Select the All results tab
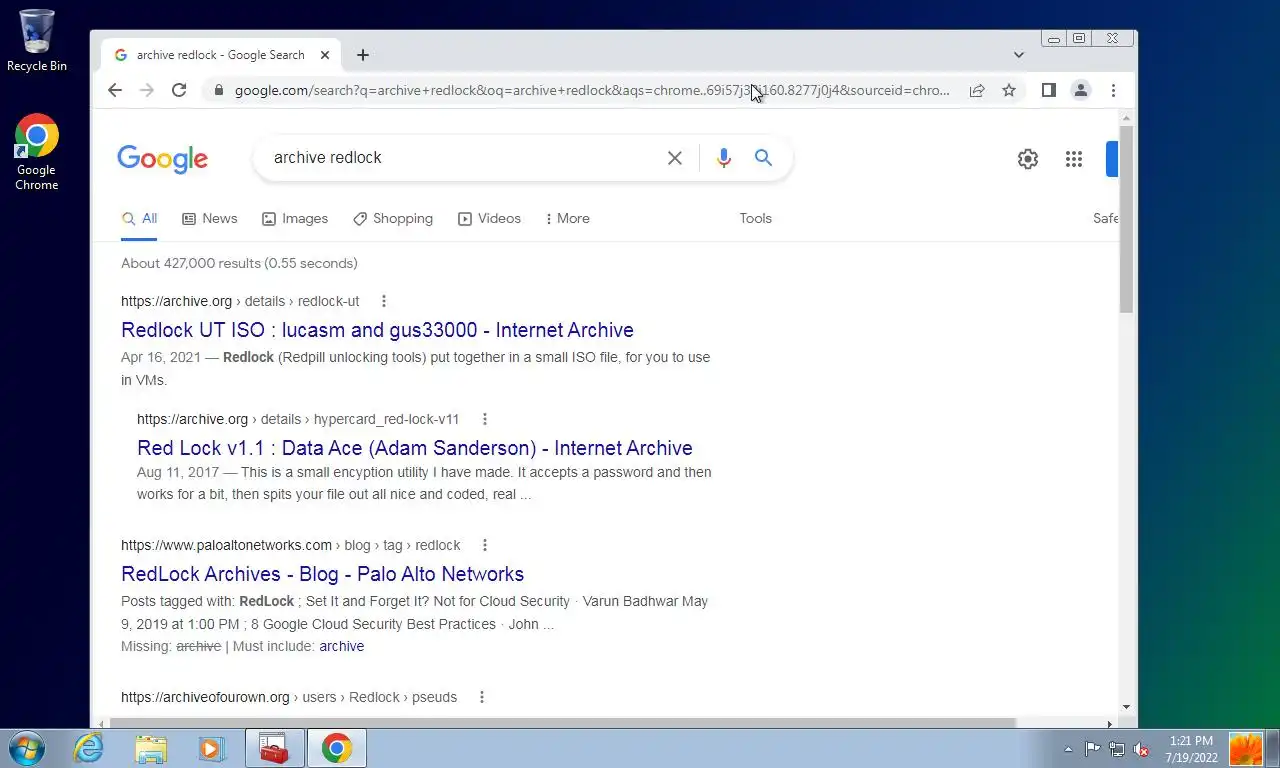 (139, 218)
